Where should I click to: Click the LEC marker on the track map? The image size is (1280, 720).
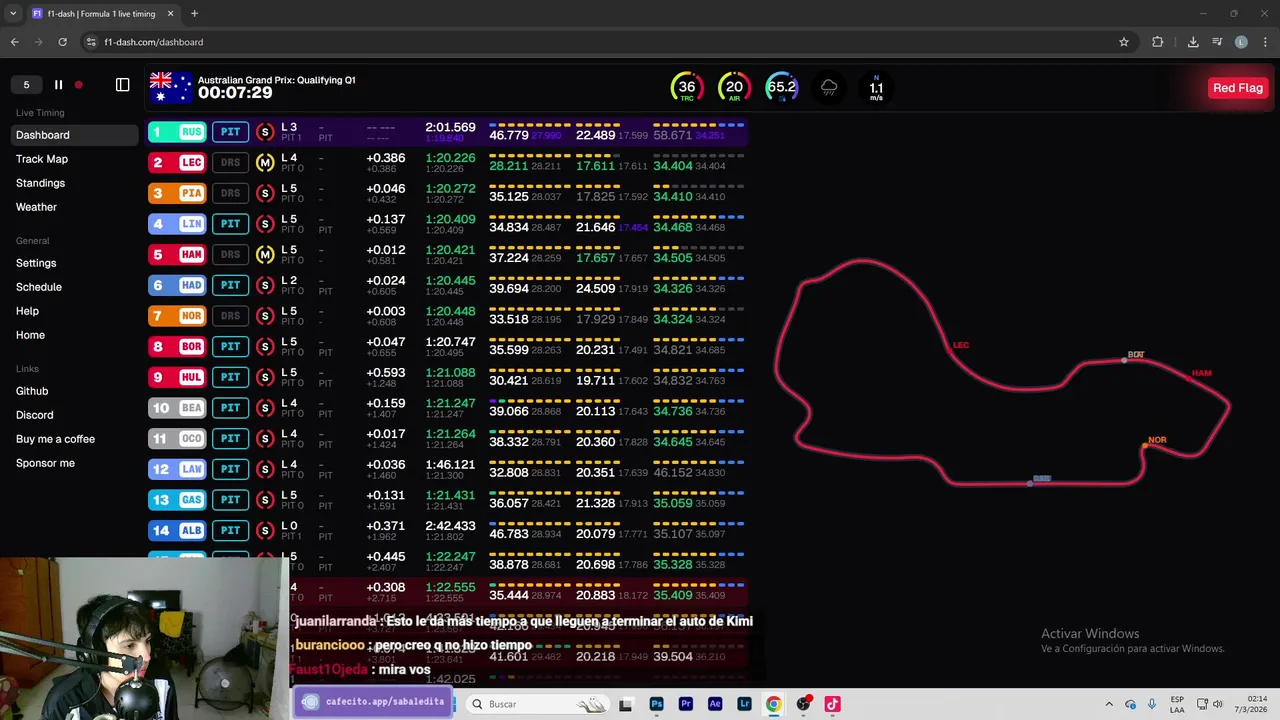point(960,345)
